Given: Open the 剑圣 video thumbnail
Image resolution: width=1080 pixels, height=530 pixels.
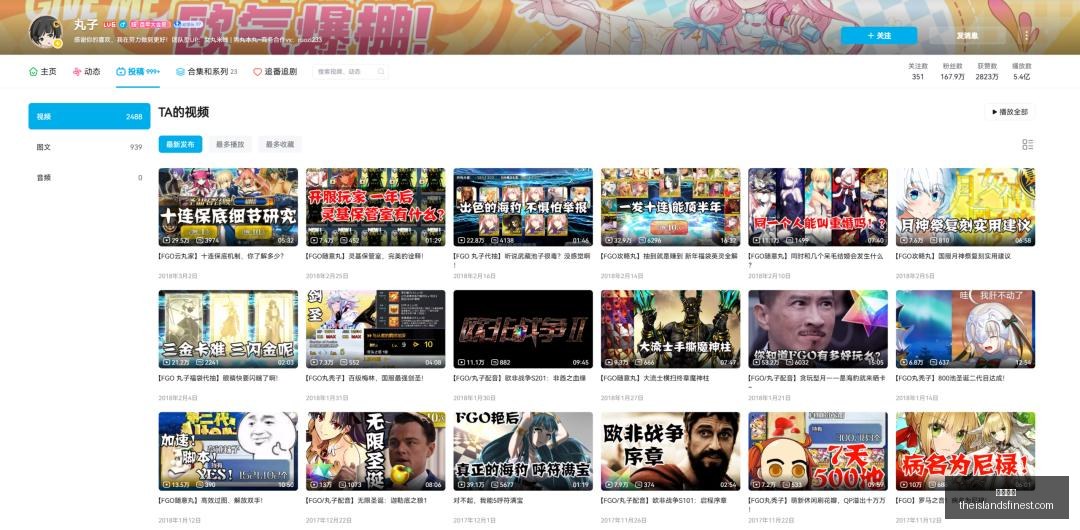Looking at the screenshot, I should [375, 329].
